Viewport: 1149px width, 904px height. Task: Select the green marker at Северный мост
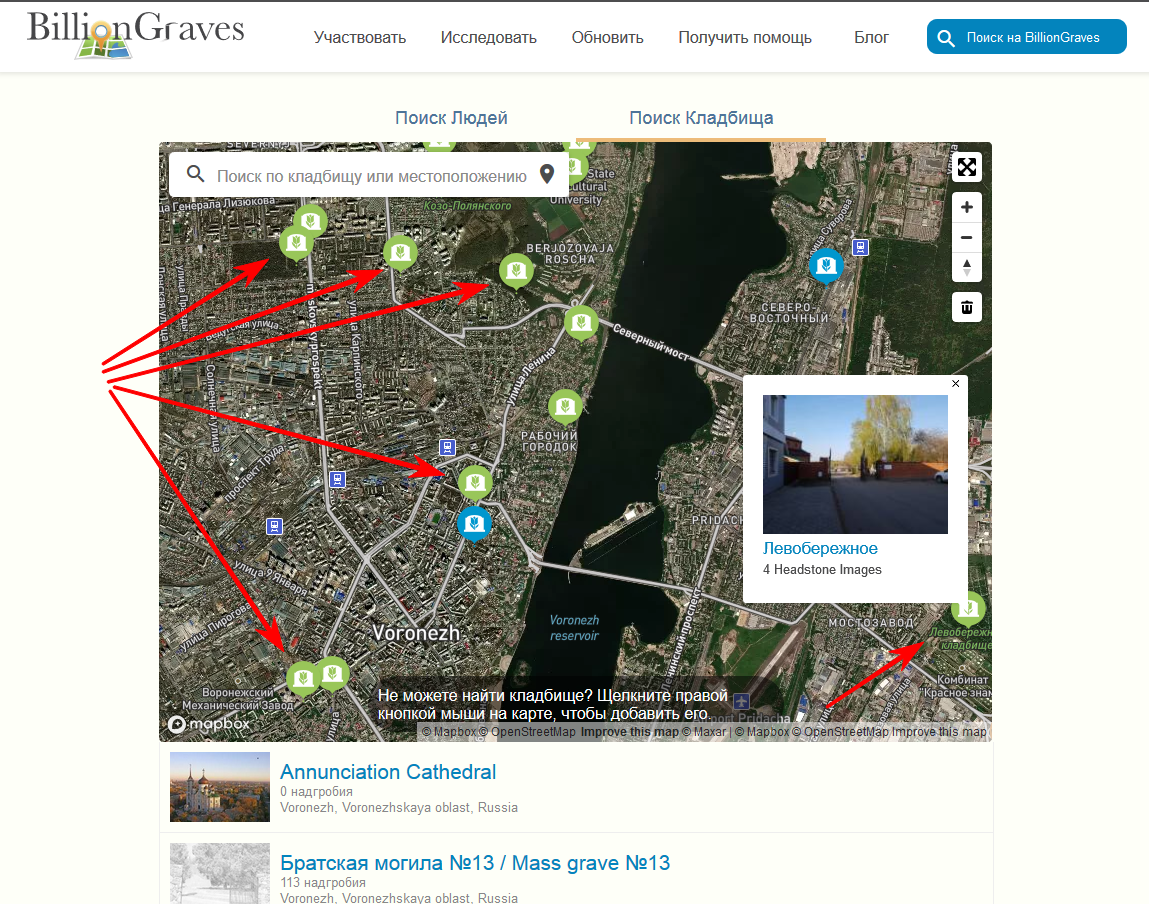581,324
